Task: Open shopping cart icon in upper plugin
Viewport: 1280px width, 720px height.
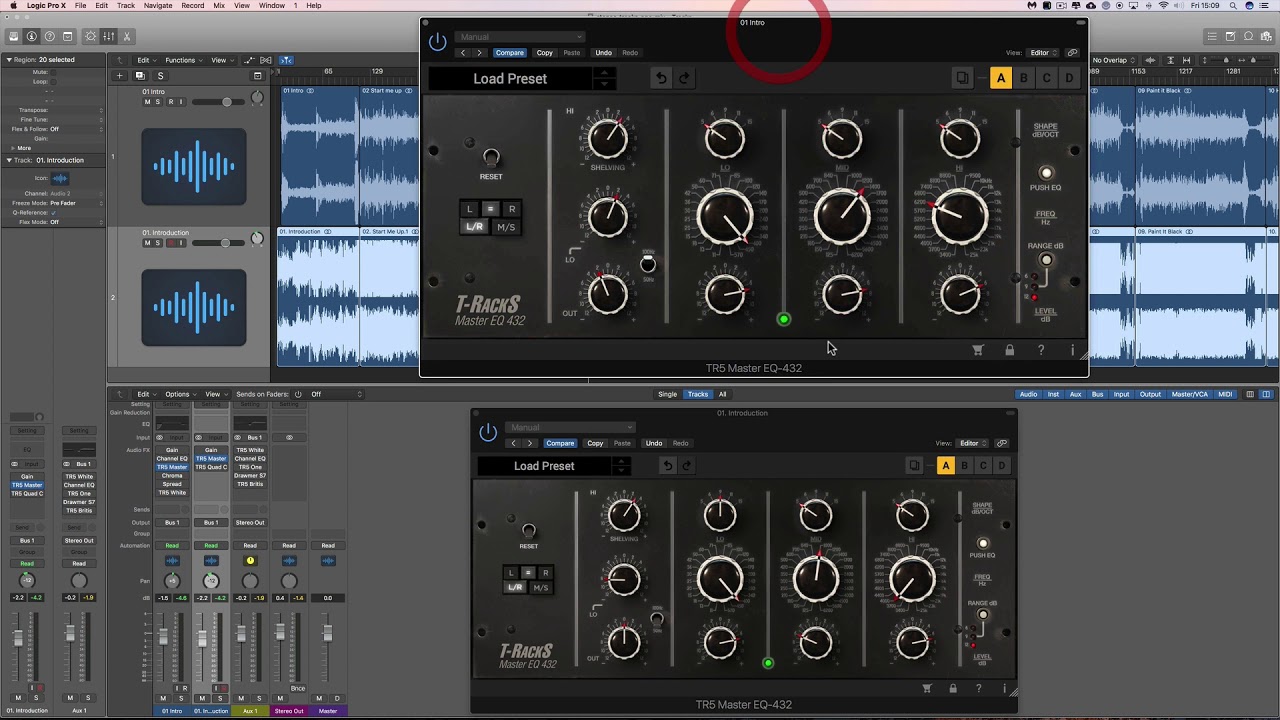Action: tap(978, 350)
